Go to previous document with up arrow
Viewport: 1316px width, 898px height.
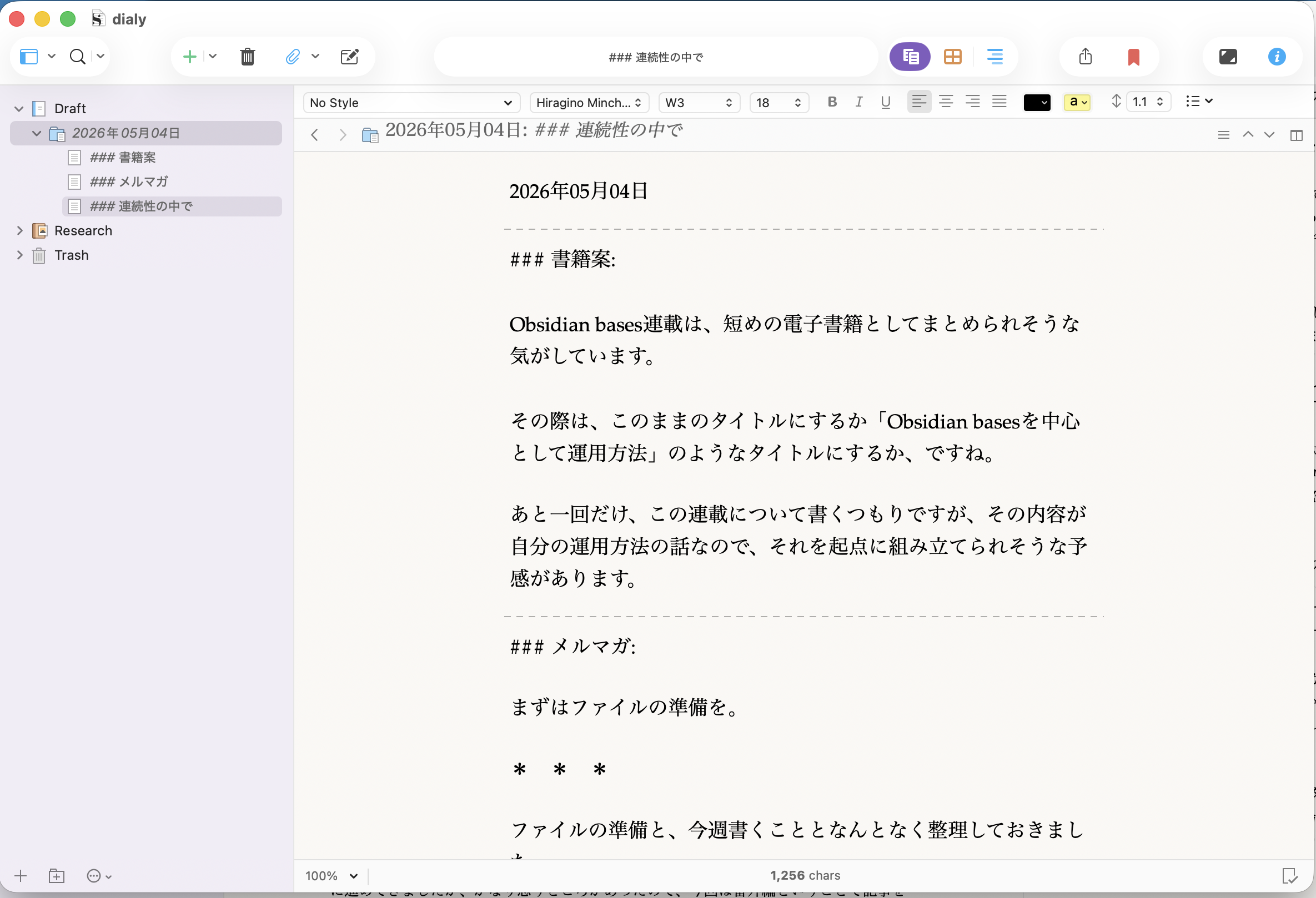click(x=1248, y=134)
